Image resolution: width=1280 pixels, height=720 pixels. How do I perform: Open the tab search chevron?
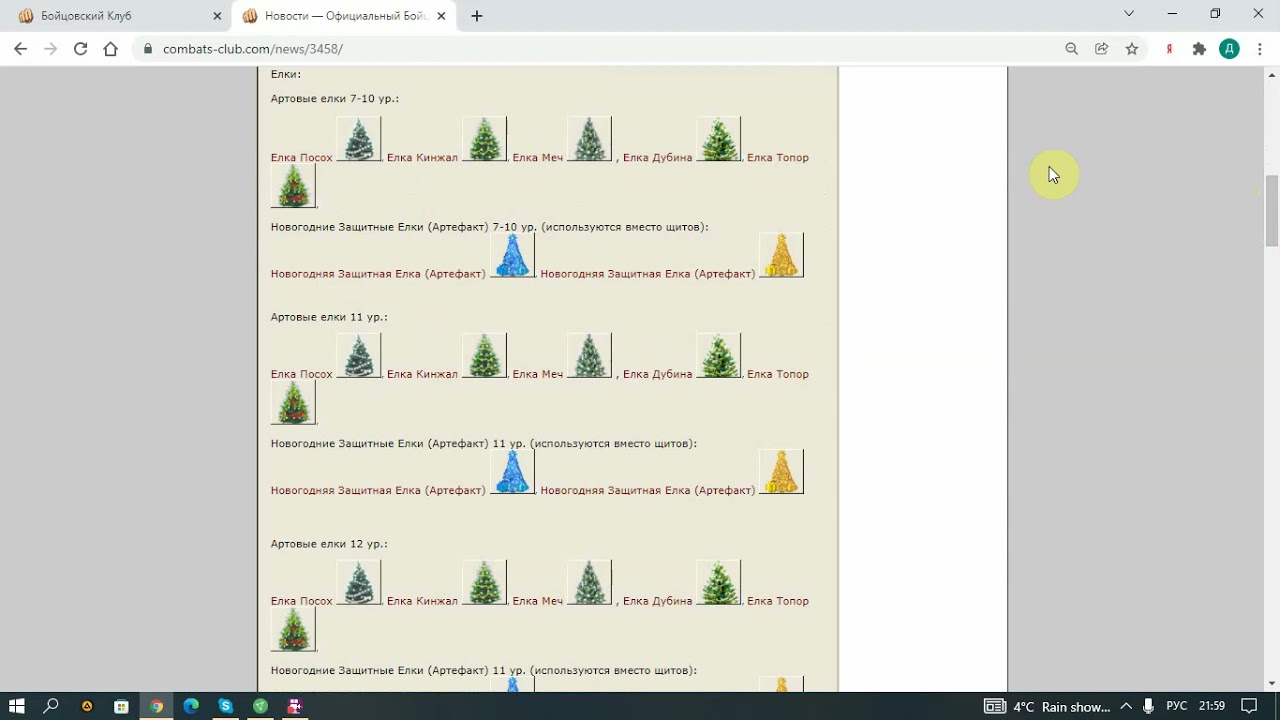pyautogui.click(x=1129, y=14)
